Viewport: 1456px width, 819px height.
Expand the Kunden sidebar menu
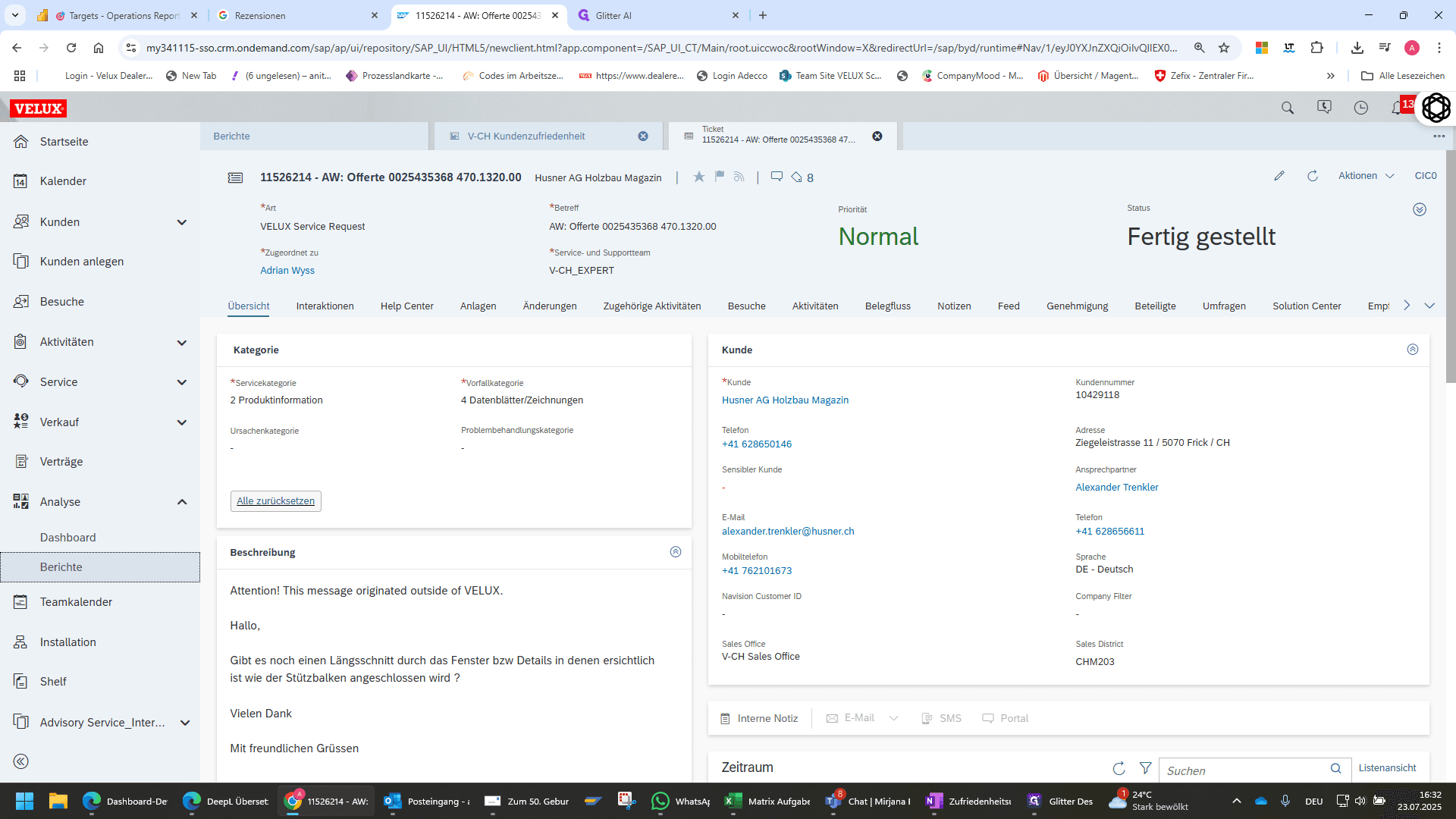point(182,222)
